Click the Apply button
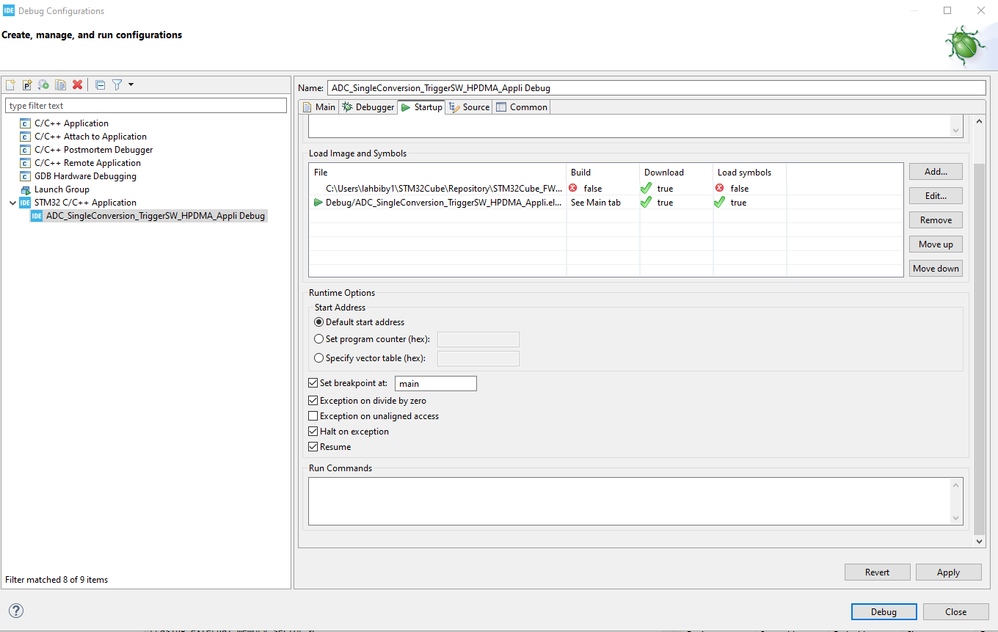The width and height of the screenshot is (998, 632). click(x=948, y=572)
